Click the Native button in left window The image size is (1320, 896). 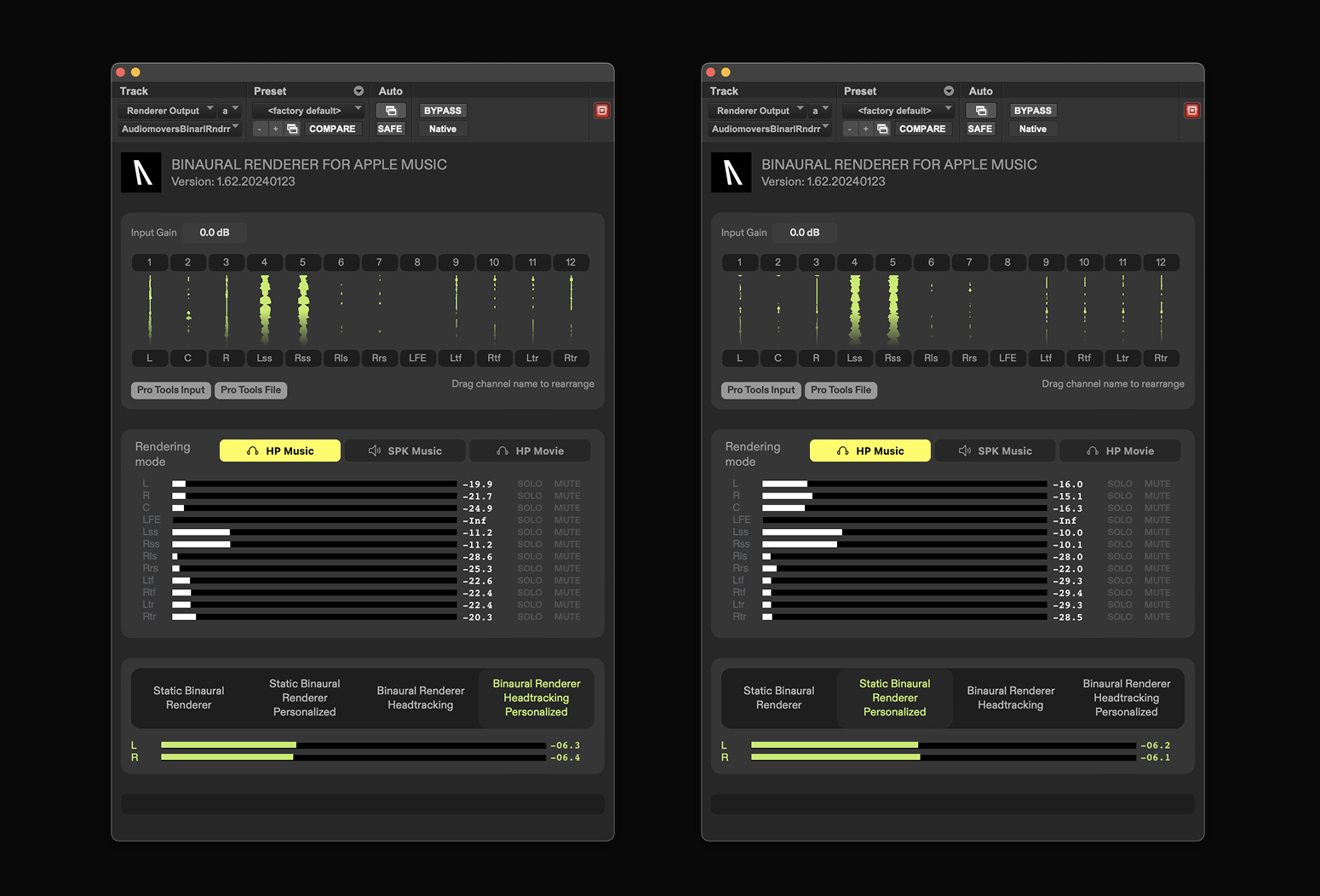(443, 129)
